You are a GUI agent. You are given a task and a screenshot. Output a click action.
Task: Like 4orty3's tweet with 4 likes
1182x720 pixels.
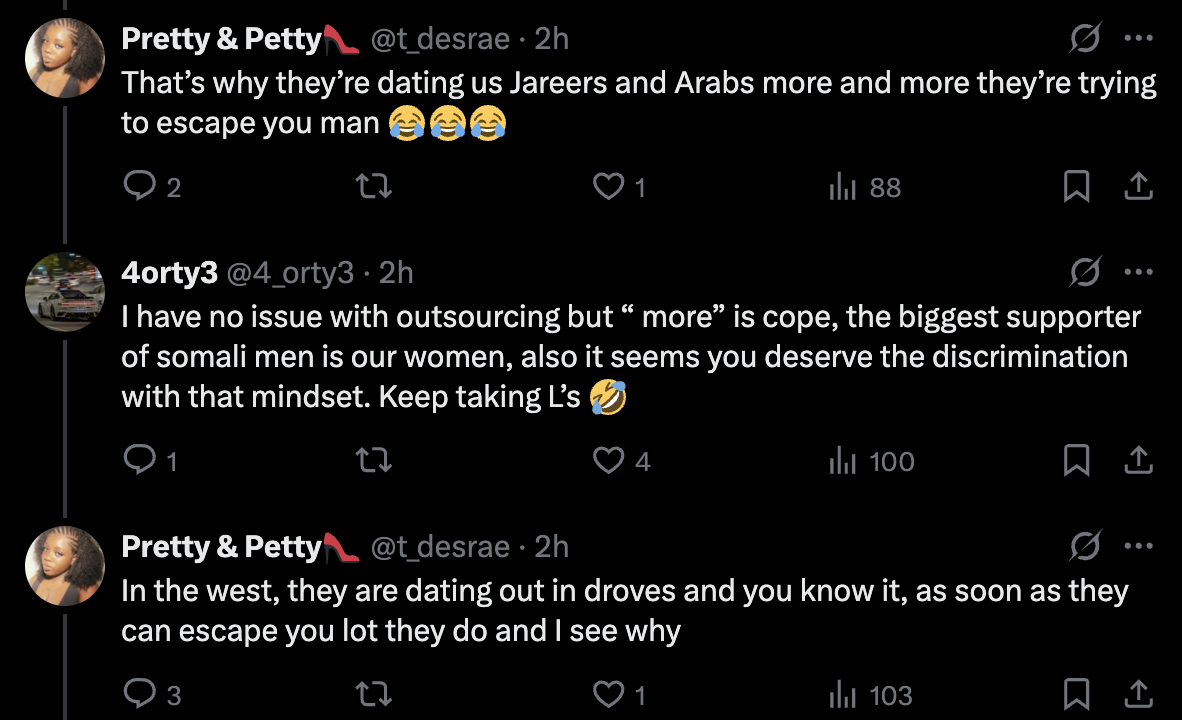(608, 461)
